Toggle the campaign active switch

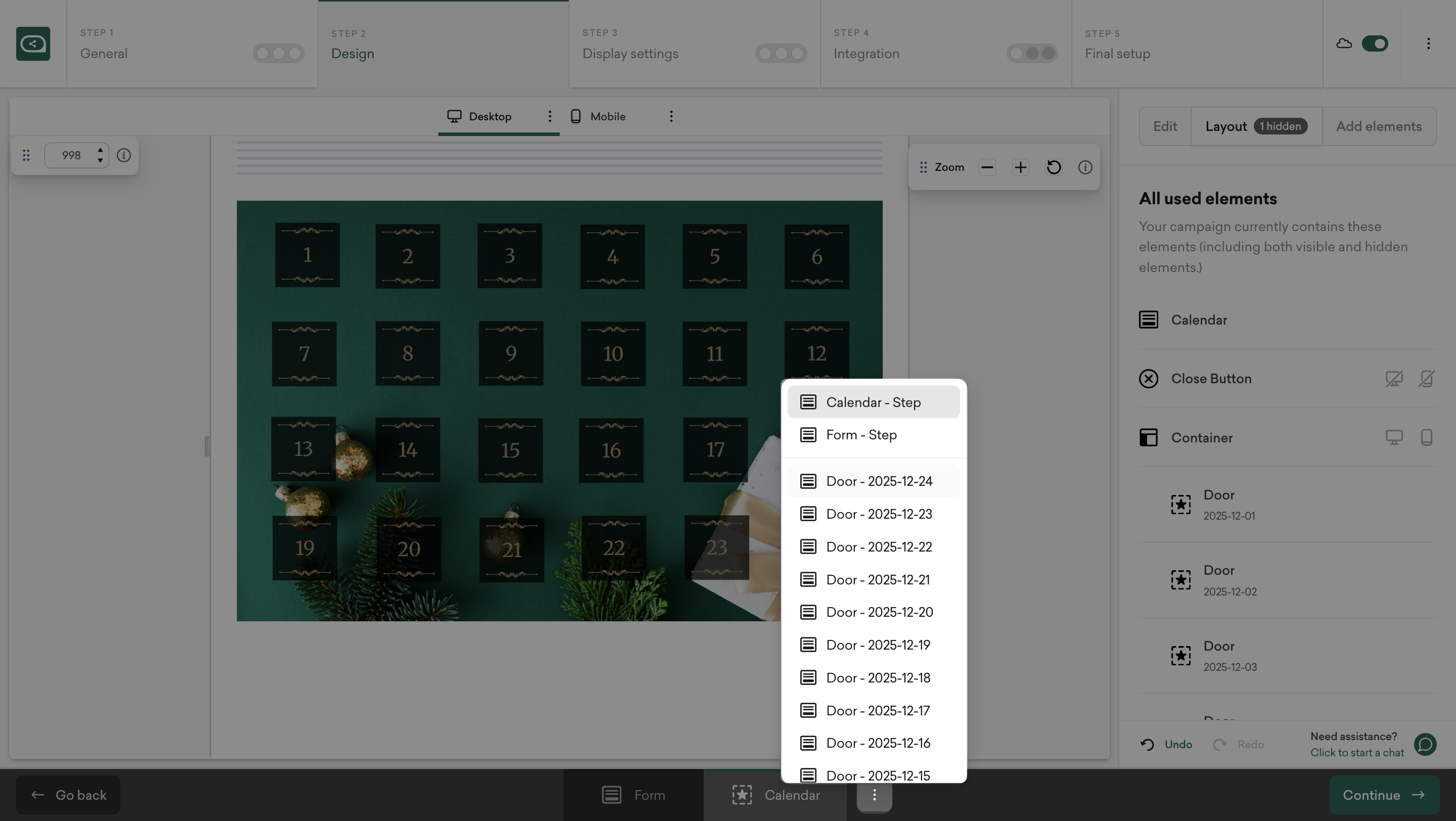pyautogui.click(x=1375, y=43)
